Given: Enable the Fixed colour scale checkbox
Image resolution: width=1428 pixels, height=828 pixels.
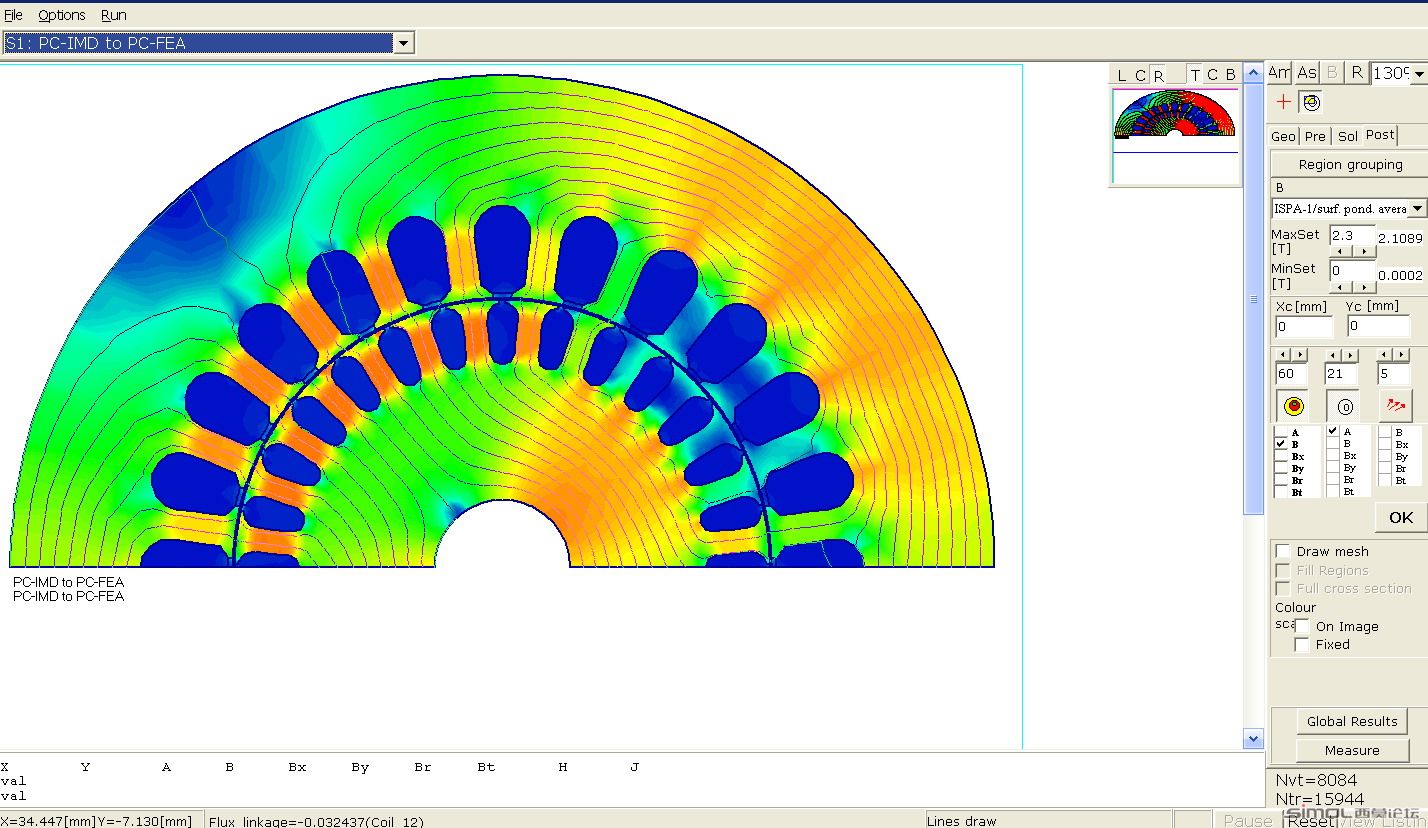Looking at the screenshot, I should pyautogui.click(x=1302, y=644).
